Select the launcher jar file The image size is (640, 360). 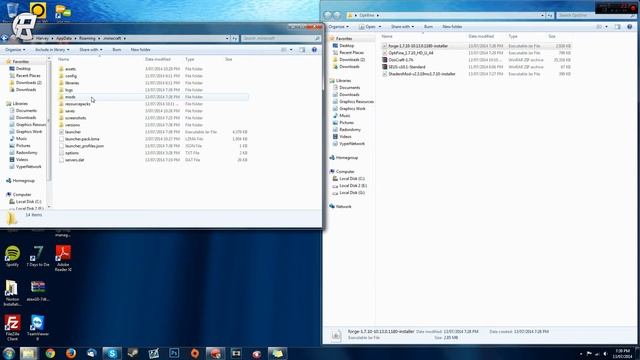(73, 132)
